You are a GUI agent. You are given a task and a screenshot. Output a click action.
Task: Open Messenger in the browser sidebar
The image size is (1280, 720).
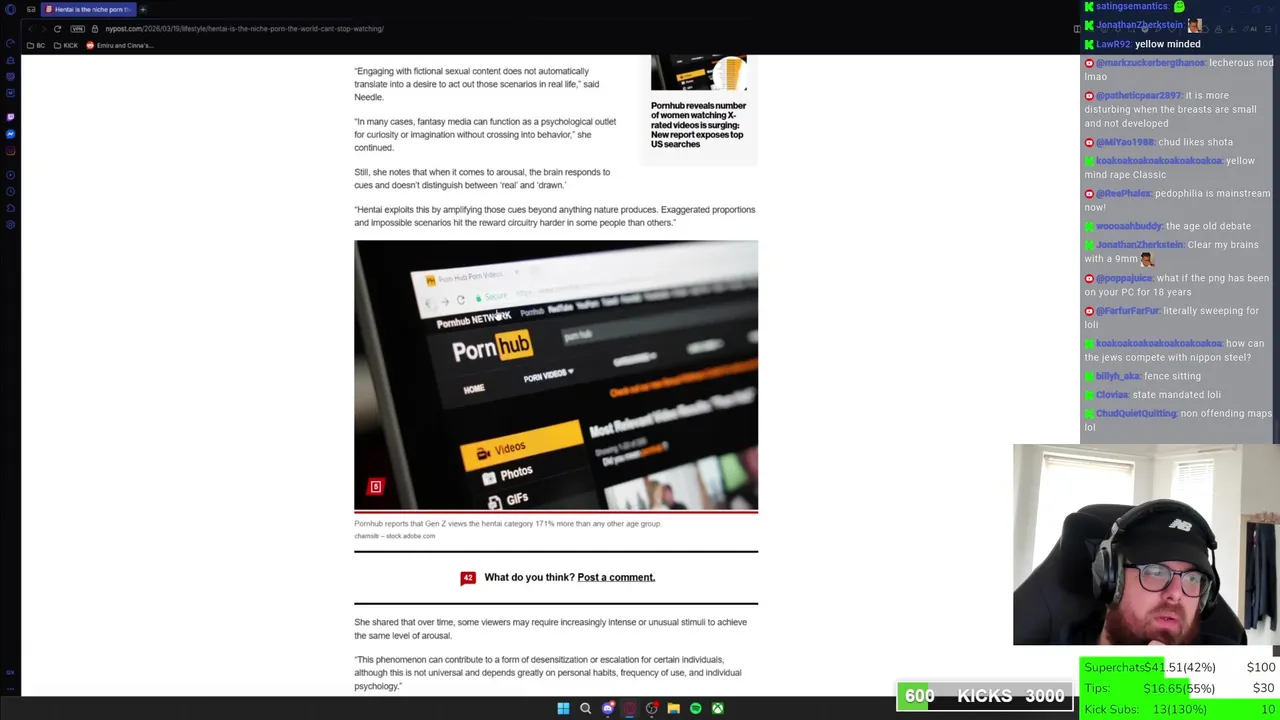tap(10, 134)
